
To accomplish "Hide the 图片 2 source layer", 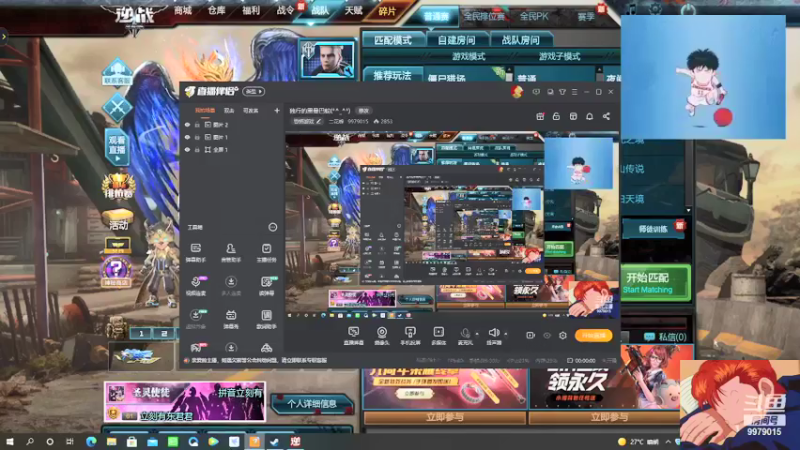I will [187, 124].
